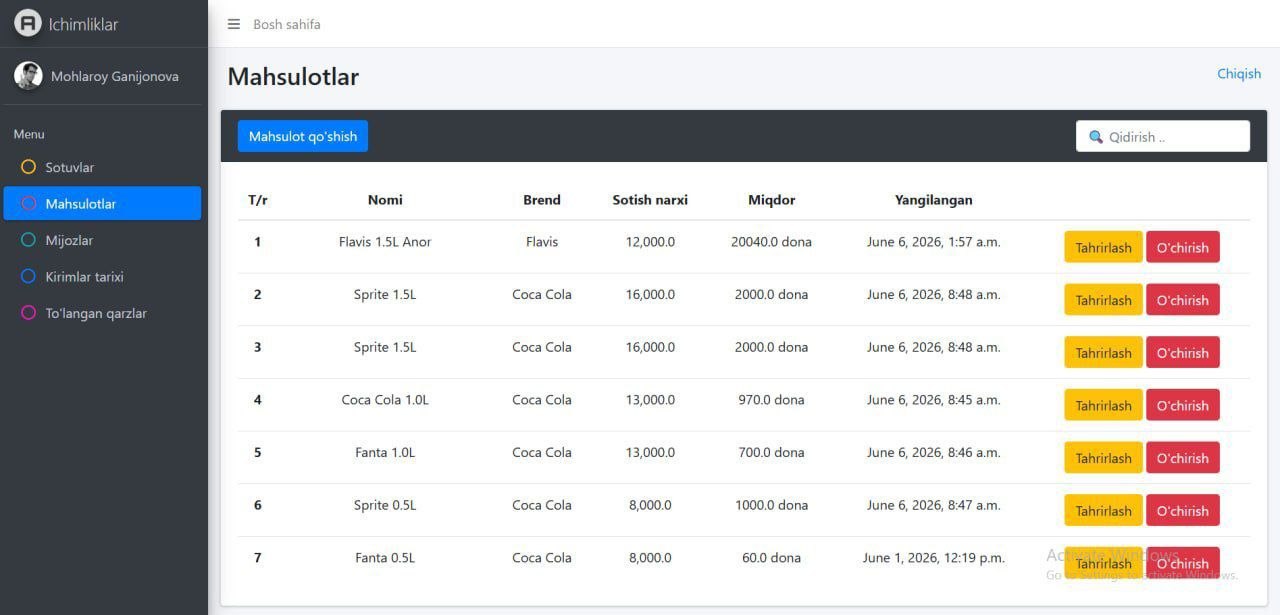1280x615 pixels.
Task: Click the teal circle icon beside Mijozlar
Action: point(28,240)
